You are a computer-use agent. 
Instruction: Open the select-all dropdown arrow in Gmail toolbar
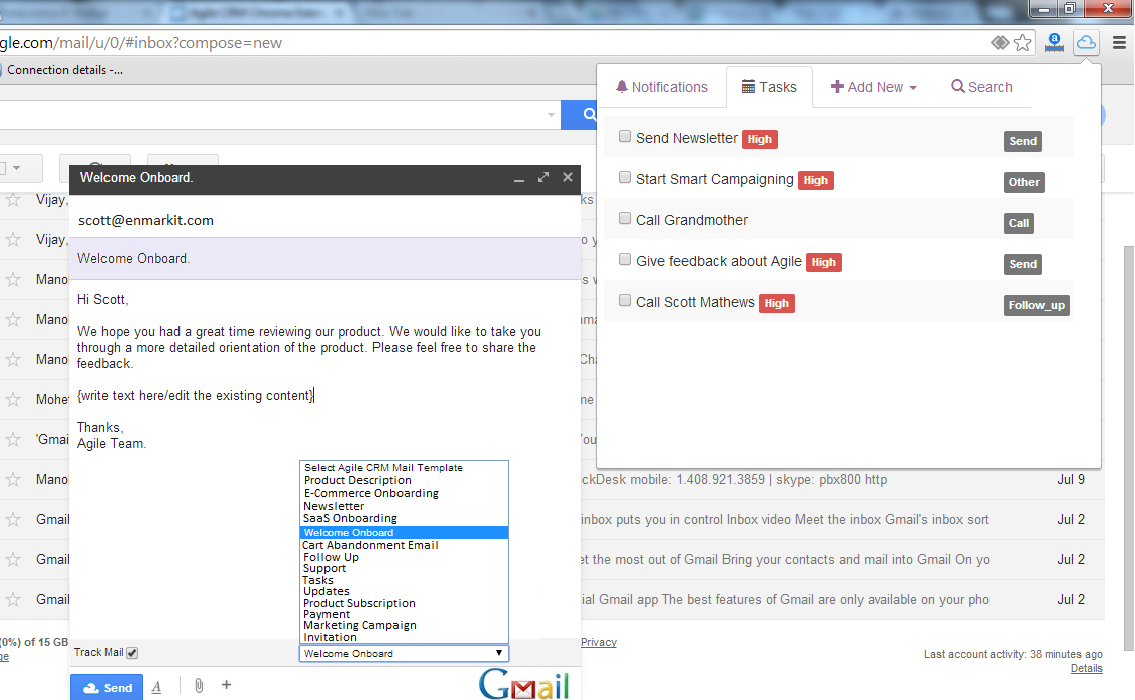pyautogui.click(x=16, y=168)
